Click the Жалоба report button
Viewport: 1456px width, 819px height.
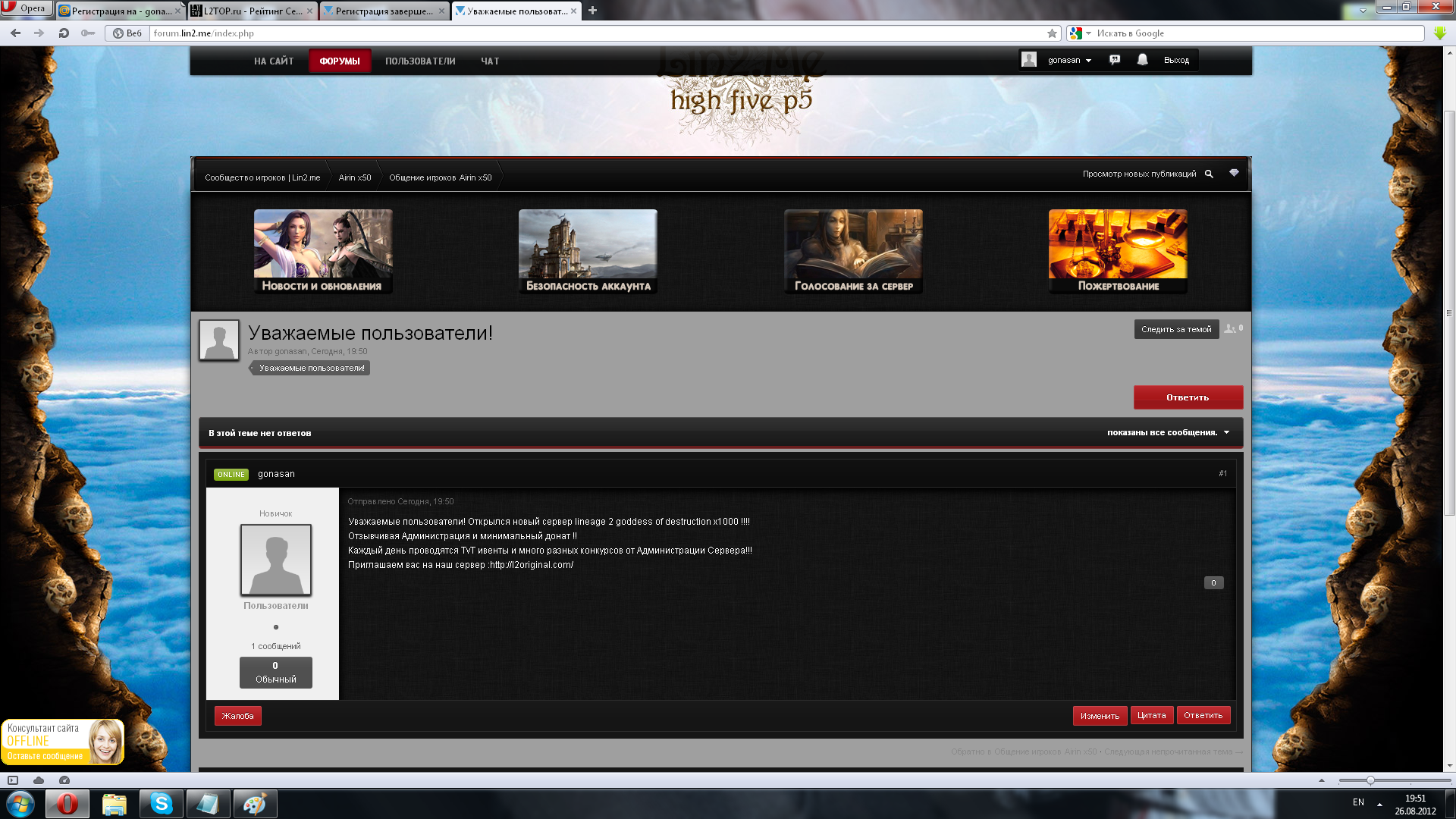[x=237, y=716]
